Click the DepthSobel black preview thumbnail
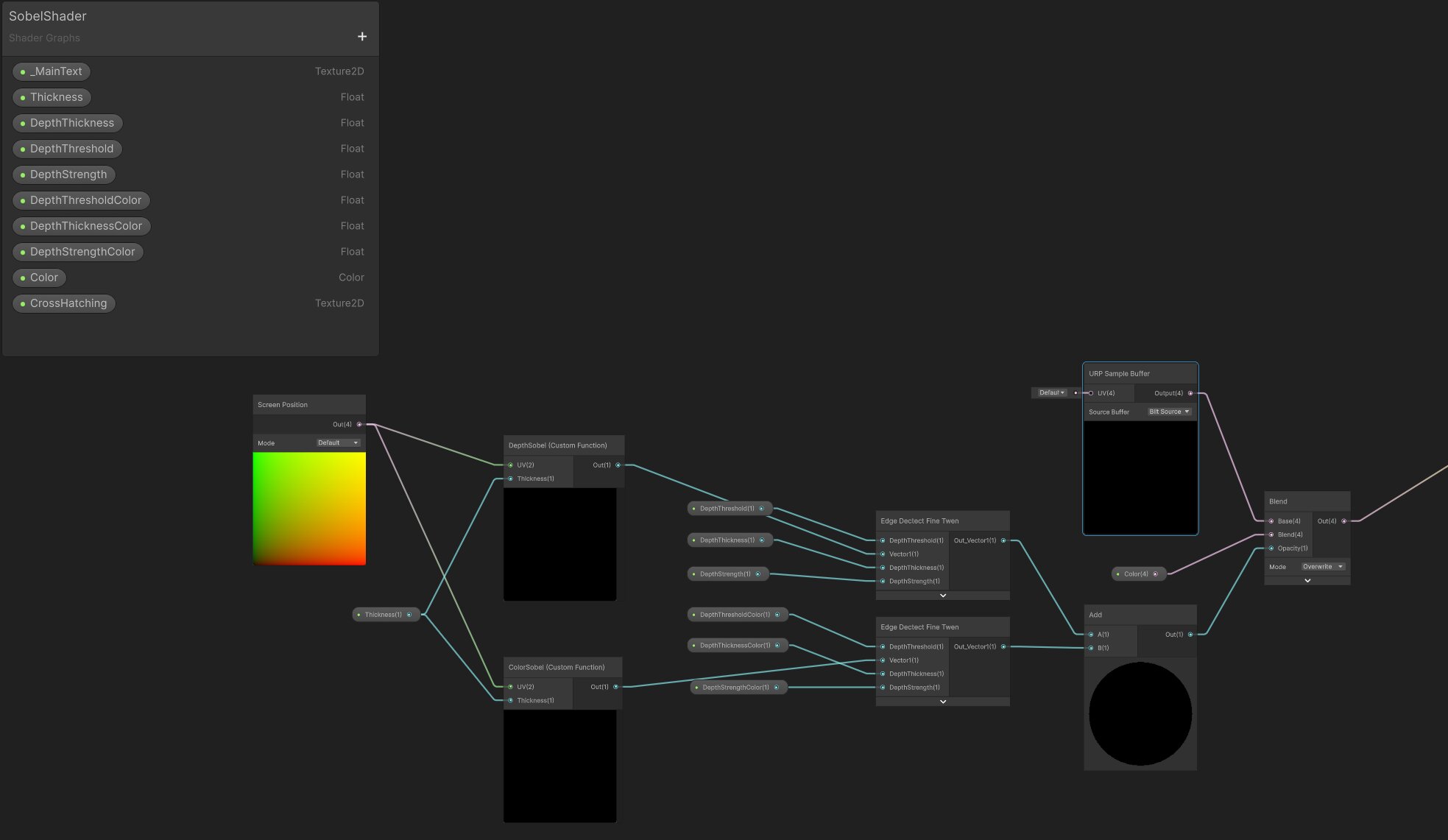1448x840 pixels. 560,545
